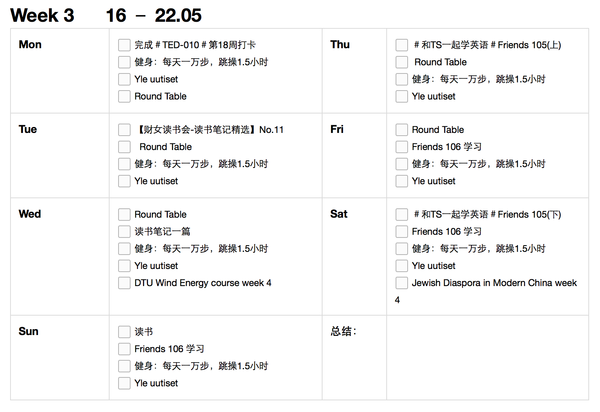The image size is (600, 412).
Task: Mark Jewish Diaspora in Modern China done
Action: coord(401,283)
